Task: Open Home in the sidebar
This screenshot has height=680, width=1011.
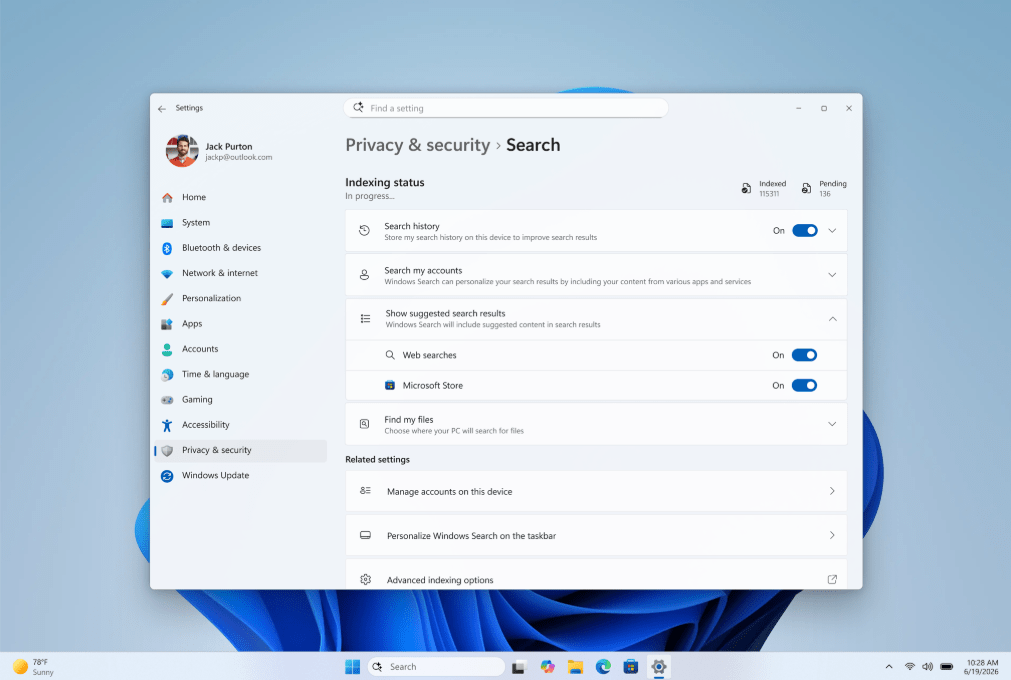Action: [x=240, y=197]
